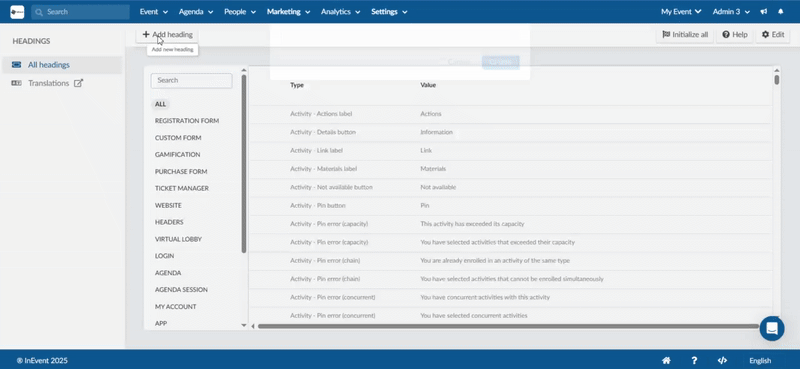Viewport: 800px width, 369px height.
Task: Select the TICKET MANAGER category
Action: (x=182, y=188)
